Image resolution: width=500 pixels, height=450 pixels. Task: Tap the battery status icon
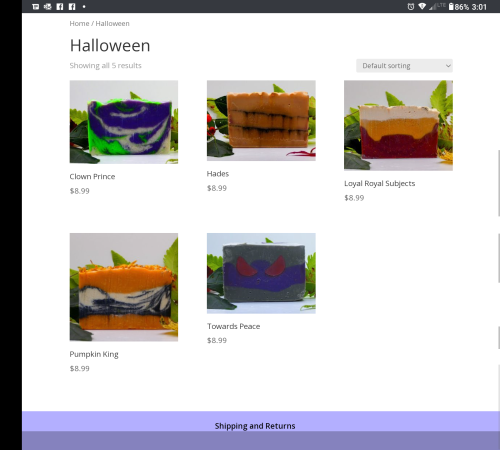(x=451, y=6)
